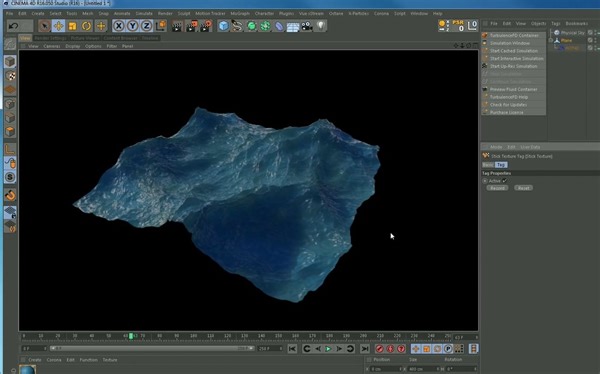Open the green generators icon
The width and height of the screenshot is (600, 374).
251,26
